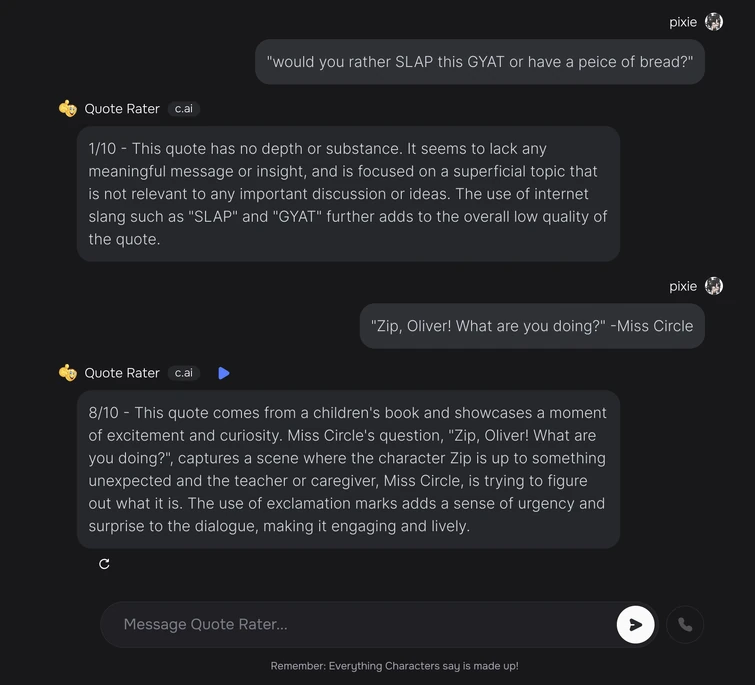
Task: Focus the Message Quote Rater input field
Action: point(360,625)
